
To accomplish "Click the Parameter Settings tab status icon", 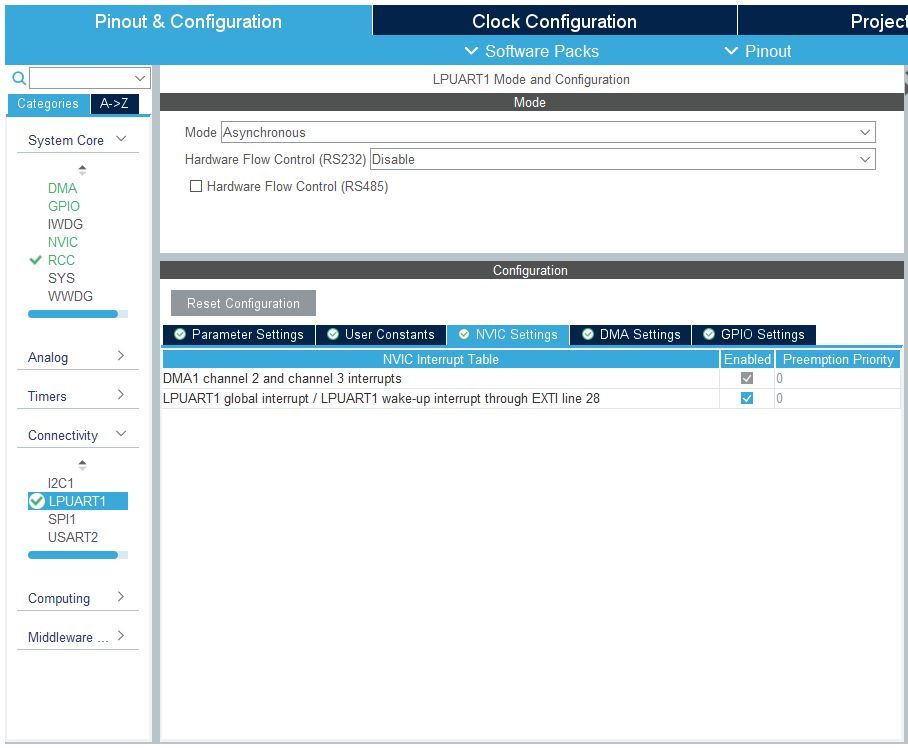I will (180, 334).
